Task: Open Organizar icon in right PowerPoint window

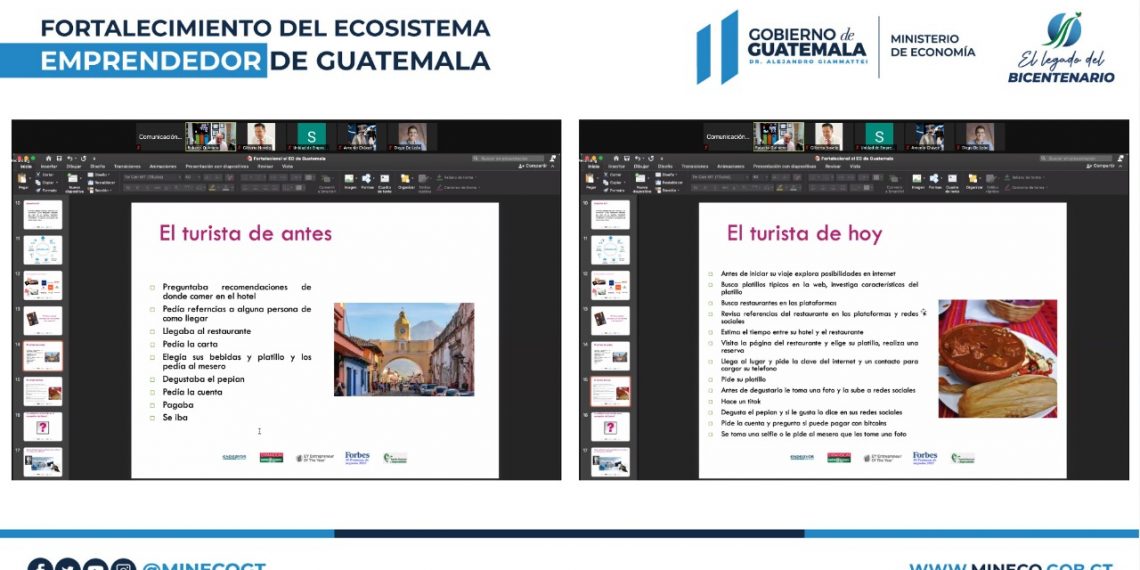Action: click(x=973, y=180)
